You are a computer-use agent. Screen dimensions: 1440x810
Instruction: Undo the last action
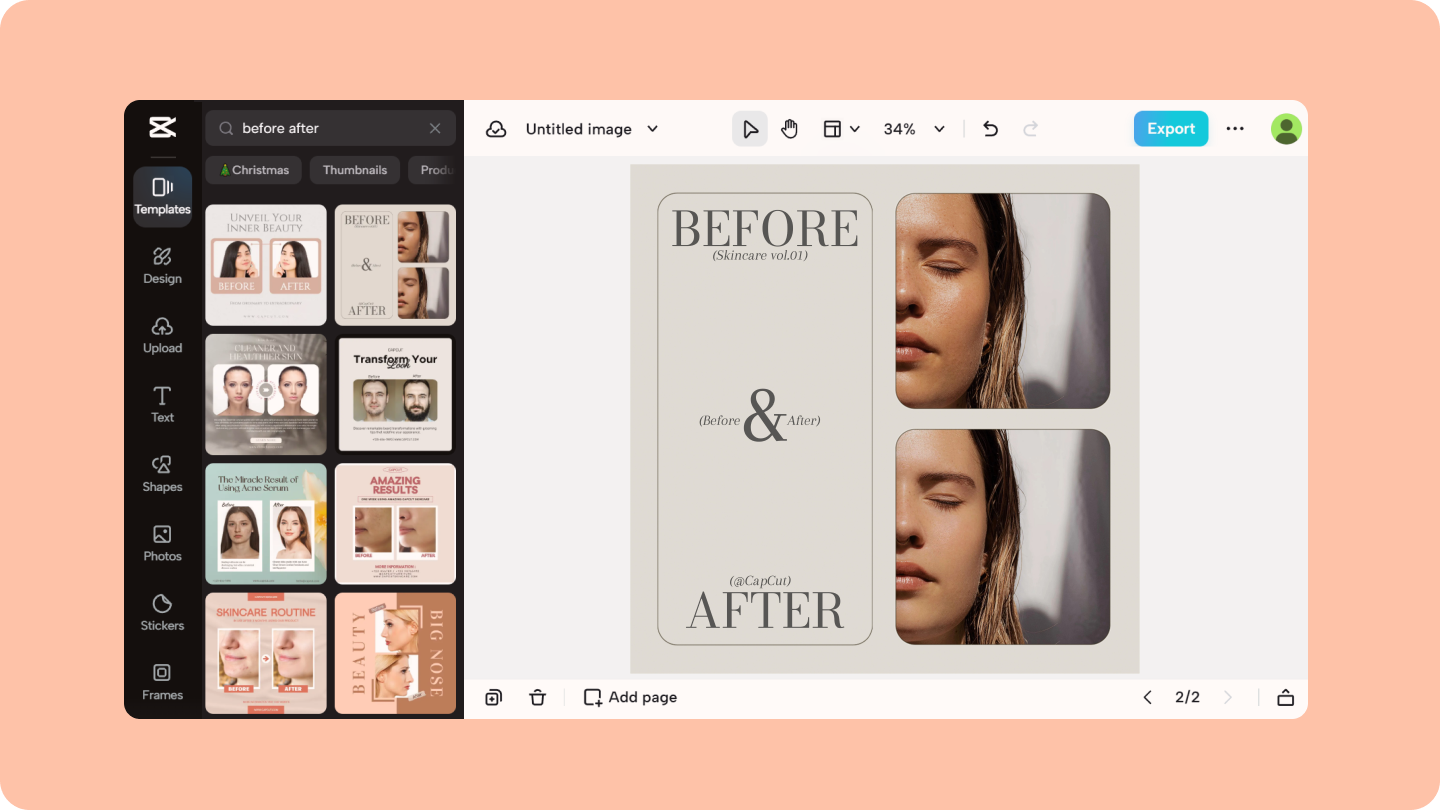[990, 128]
